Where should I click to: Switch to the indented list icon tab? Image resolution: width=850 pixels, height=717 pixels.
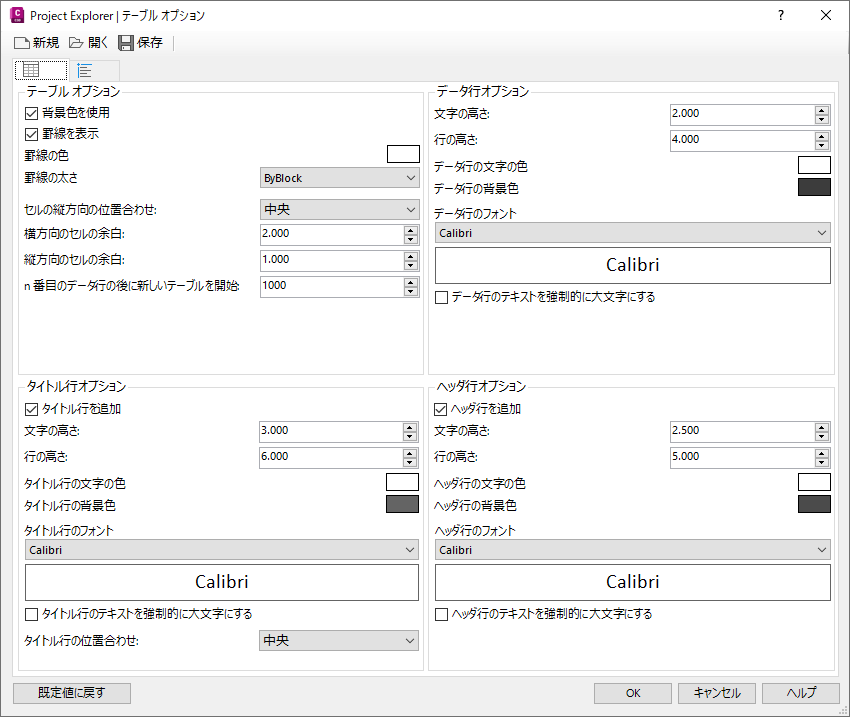tap(85, 70)
